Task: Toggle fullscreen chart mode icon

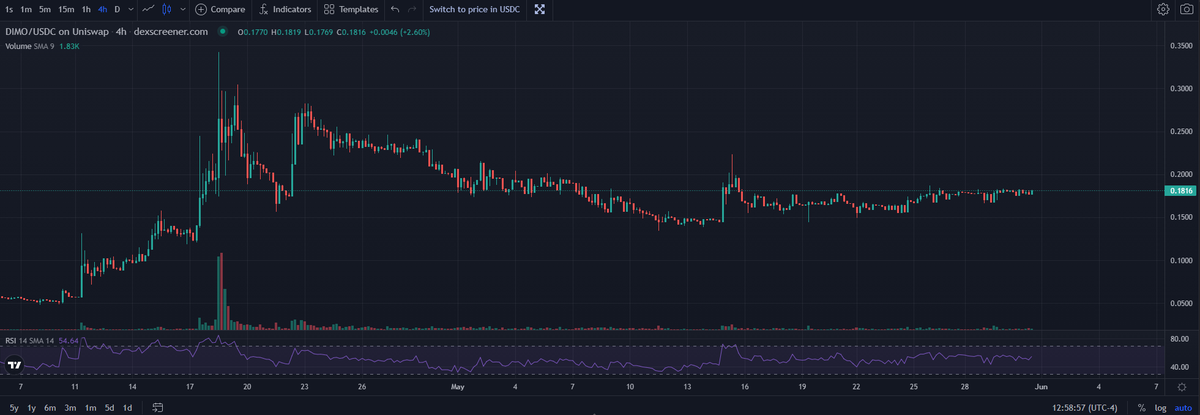Action: (x=540, y=9)
